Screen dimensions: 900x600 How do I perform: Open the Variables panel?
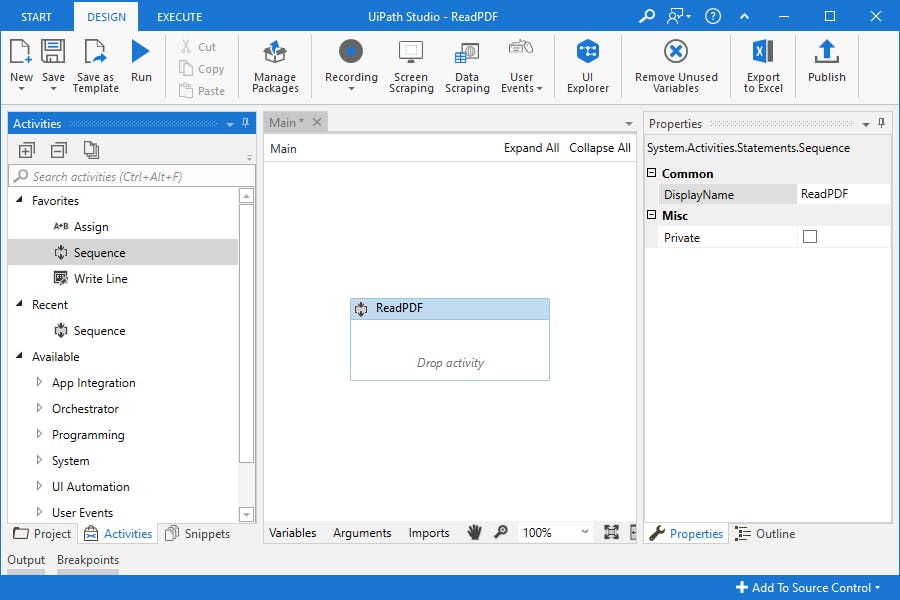point(293,532)
